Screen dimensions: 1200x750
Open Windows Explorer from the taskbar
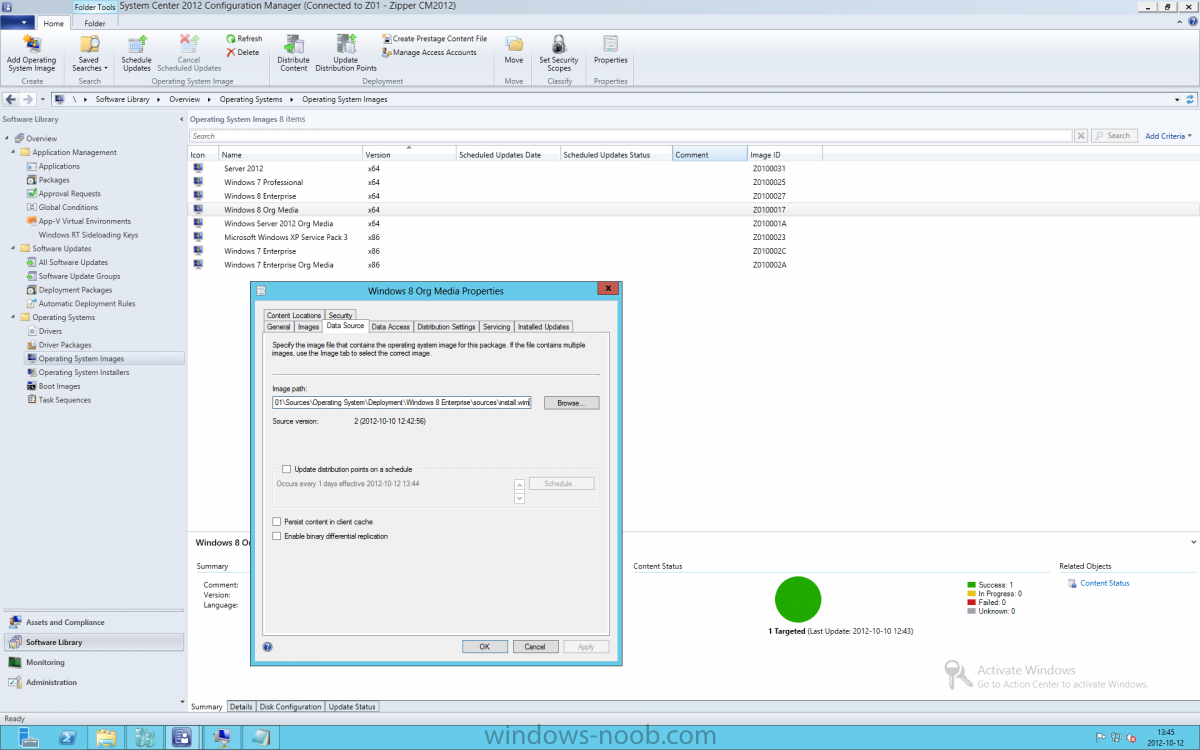(x=104, y=737)
